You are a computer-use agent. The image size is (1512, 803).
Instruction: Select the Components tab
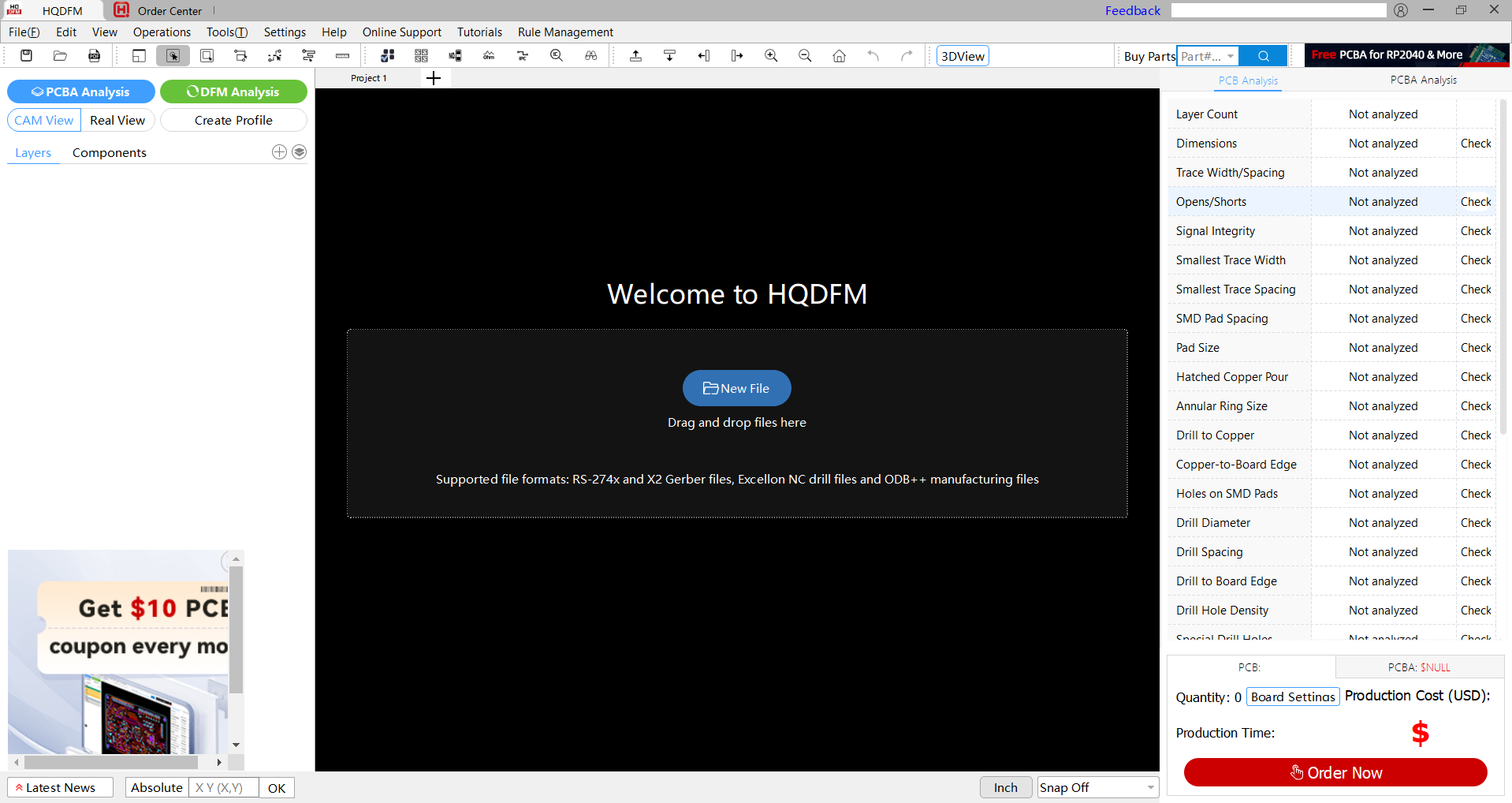(110, 152)
